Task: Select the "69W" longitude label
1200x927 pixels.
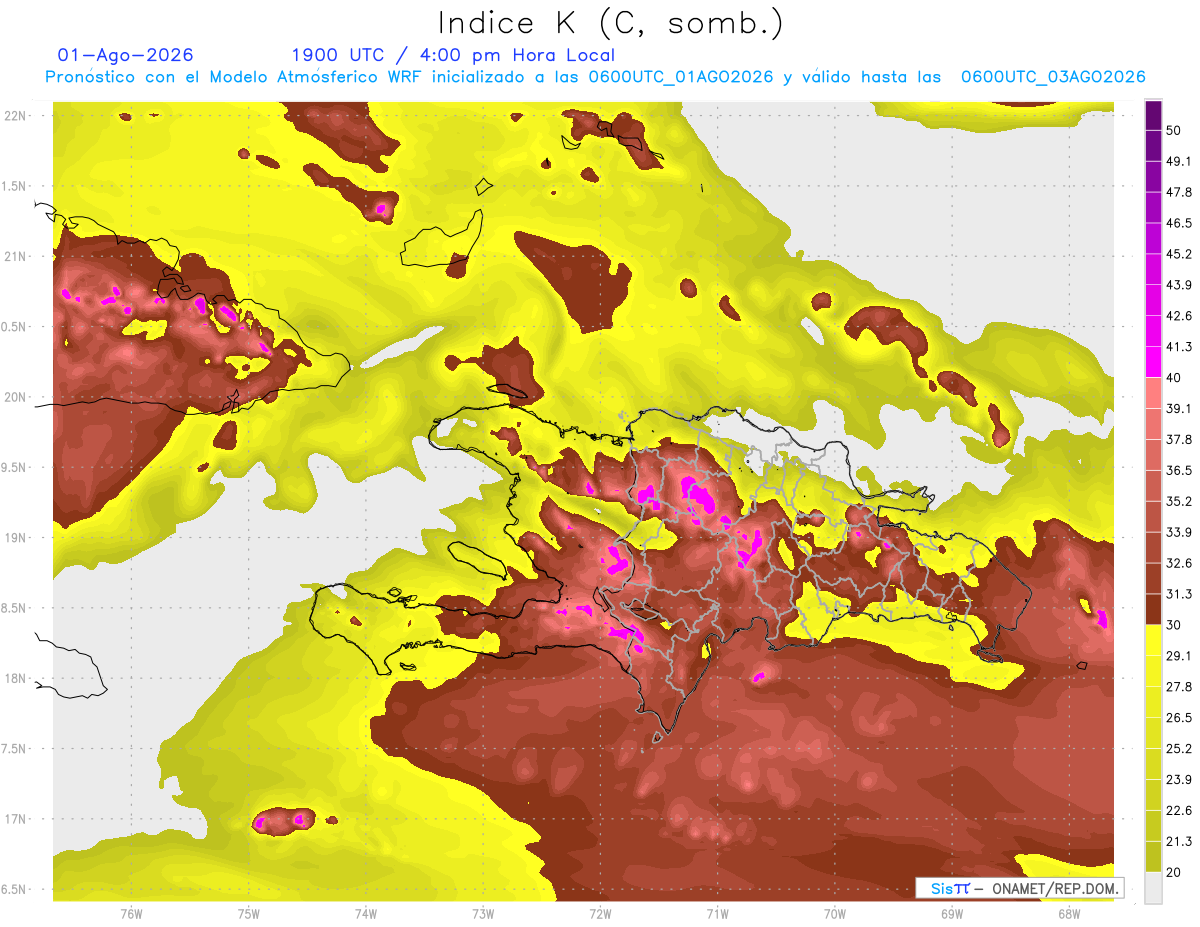Action: 951,914
